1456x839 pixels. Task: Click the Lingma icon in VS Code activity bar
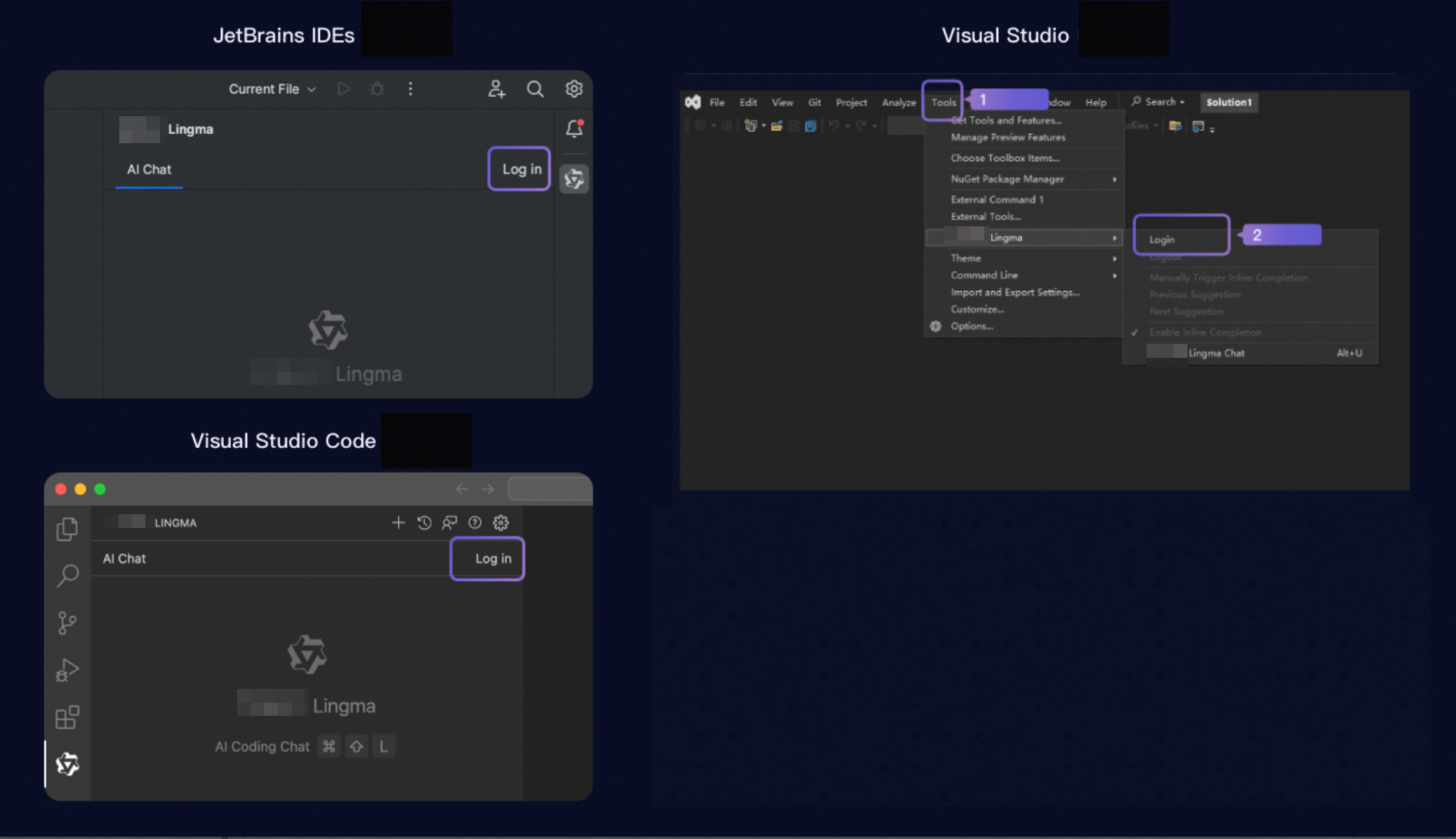click(x=68, y=764)
